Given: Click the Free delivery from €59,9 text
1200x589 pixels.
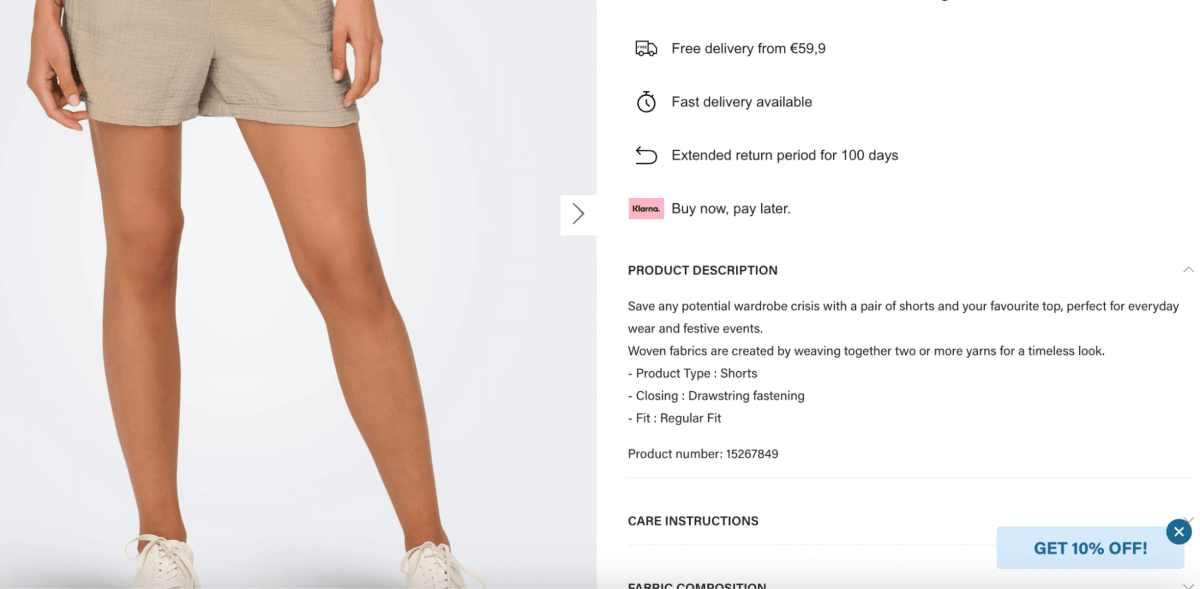Looking at the screenshot, I should (748, 48).
